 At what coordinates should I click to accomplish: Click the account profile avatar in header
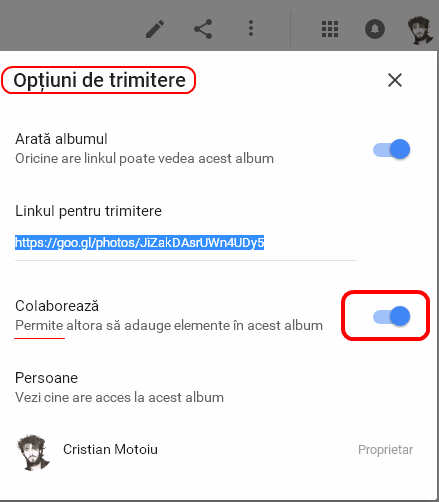(420, 30)
